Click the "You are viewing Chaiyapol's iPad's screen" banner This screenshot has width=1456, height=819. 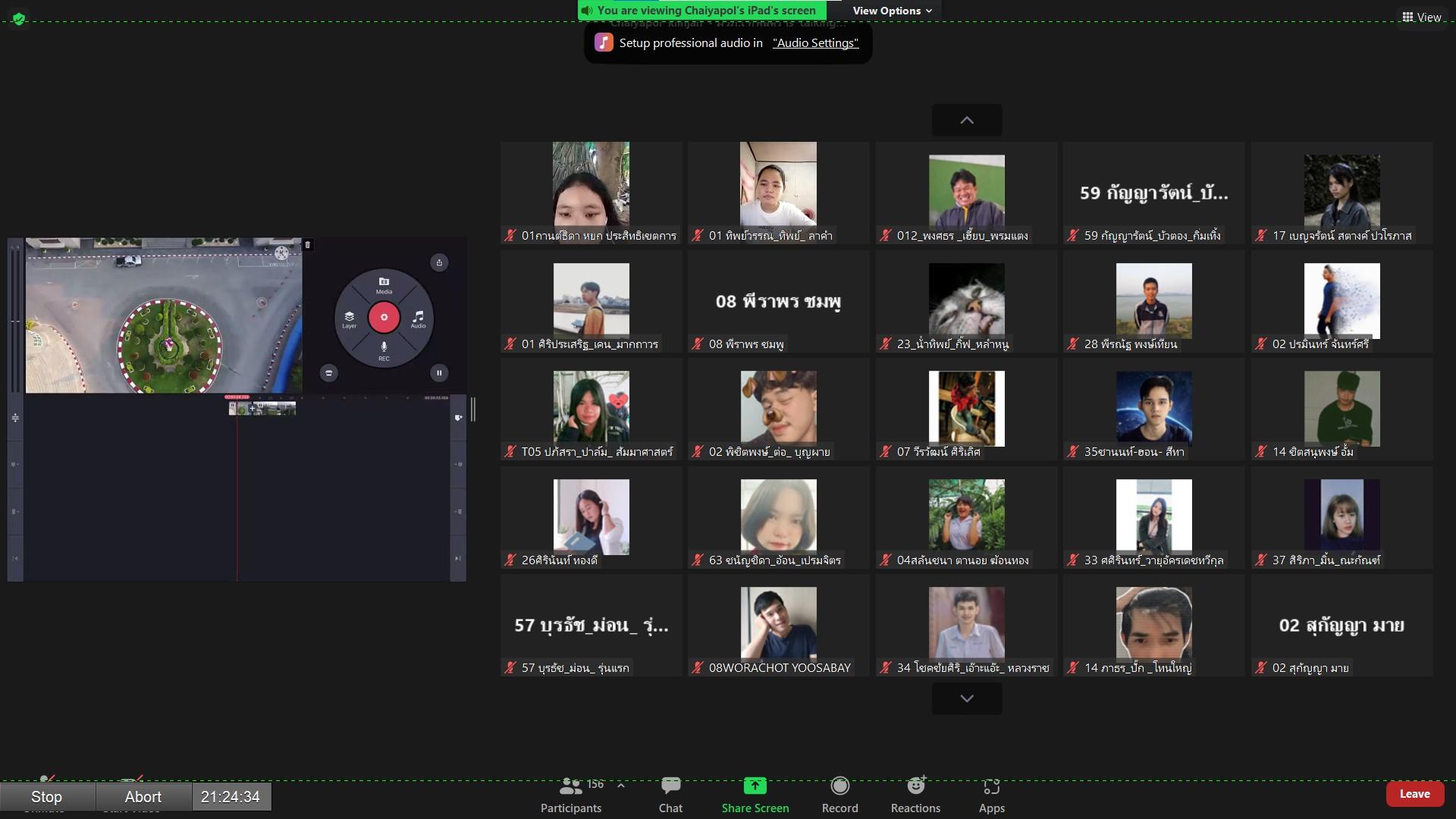click(702, 11)
